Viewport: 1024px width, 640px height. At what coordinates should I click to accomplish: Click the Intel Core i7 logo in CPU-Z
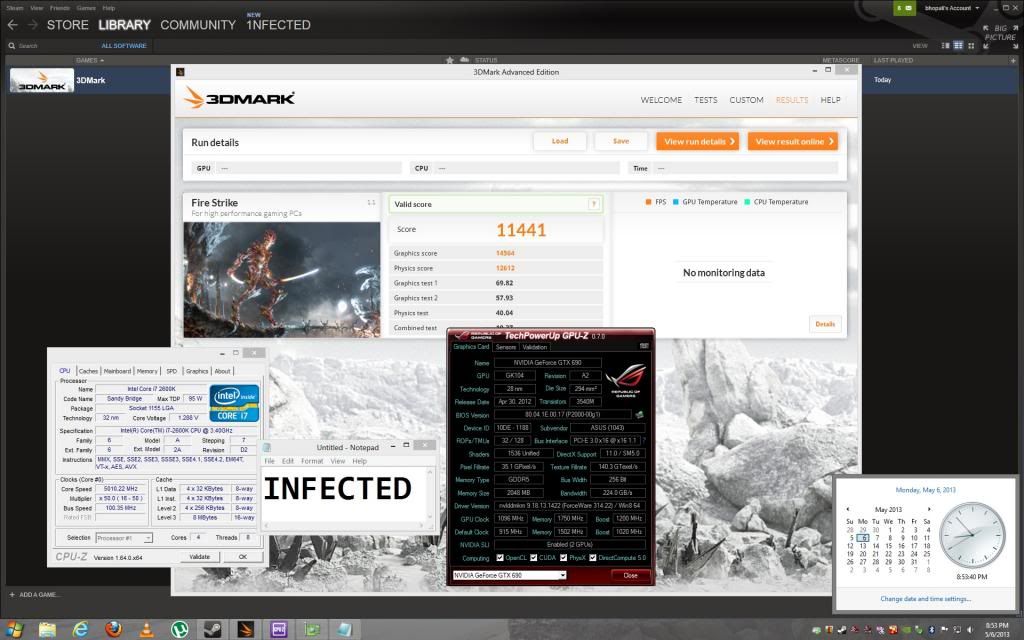coord(234,403)
